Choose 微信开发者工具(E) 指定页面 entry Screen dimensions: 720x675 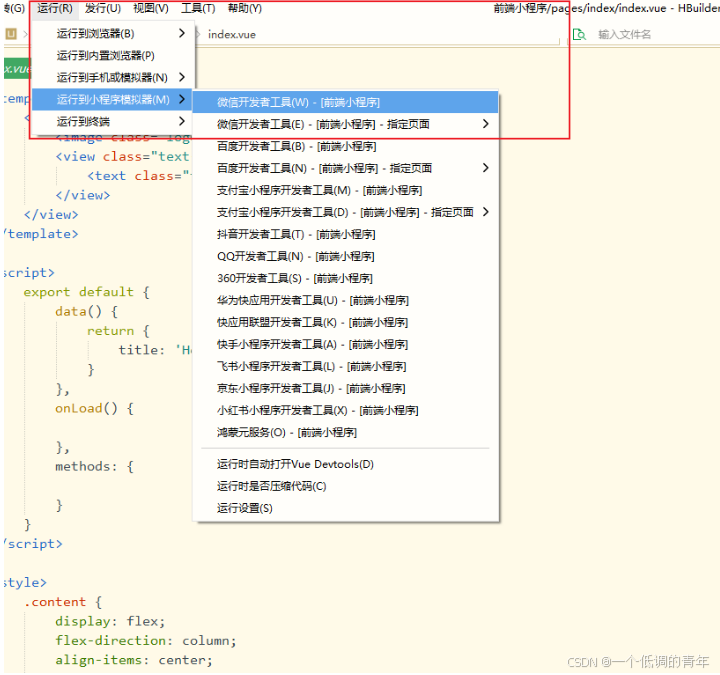(x=345, y=124)
